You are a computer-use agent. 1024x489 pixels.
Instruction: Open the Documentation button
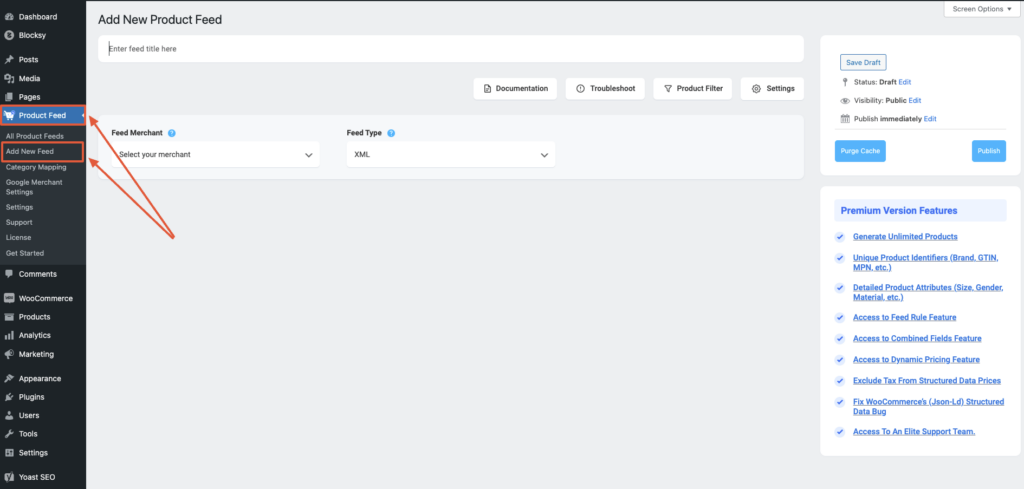pyautogui.click(x=515, y=89)
